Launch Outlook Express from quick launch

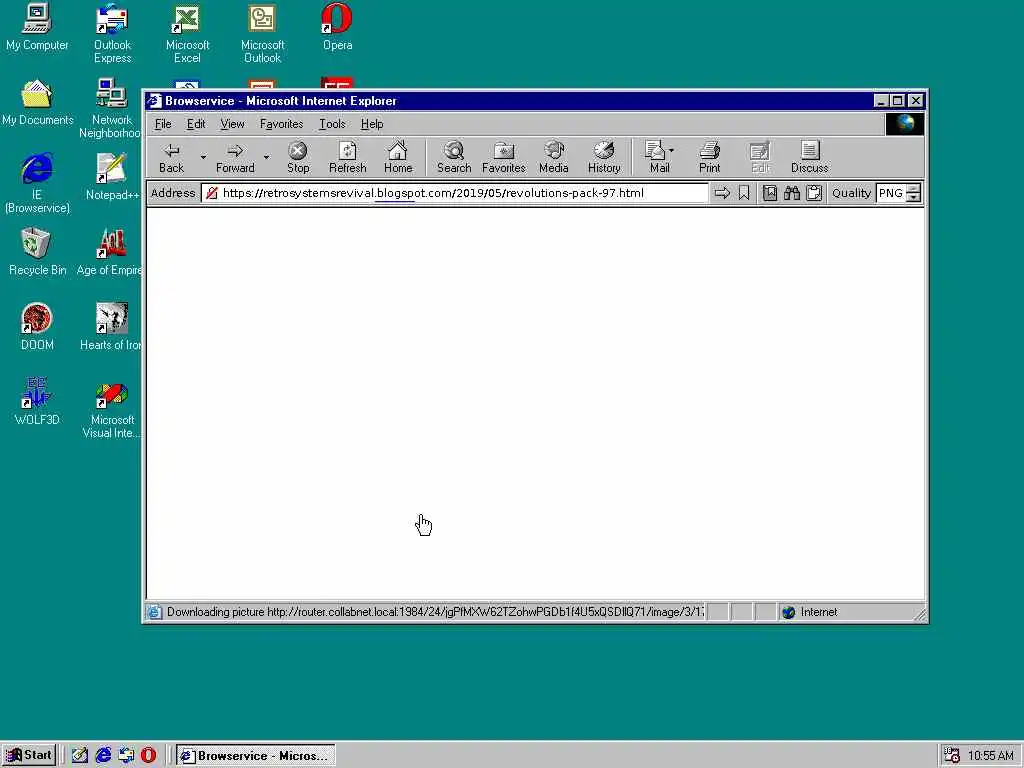(x=126, y=756)
